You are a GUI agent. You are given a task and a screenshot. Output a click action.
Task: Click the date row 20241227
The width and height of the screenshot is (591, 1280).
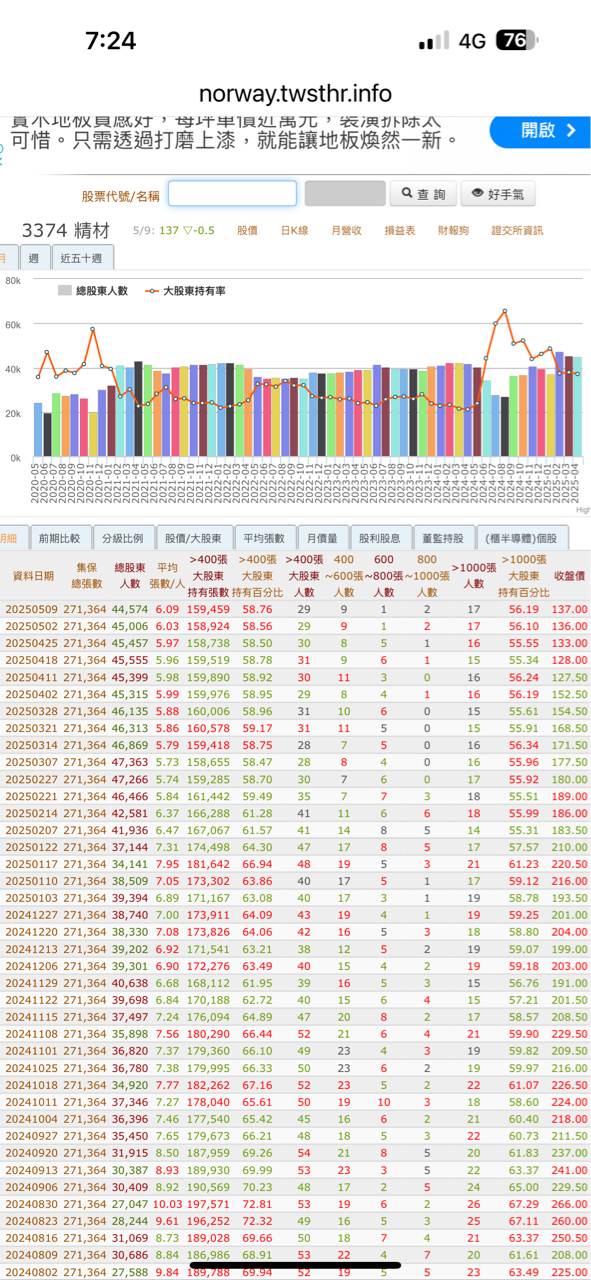tap(31, 915)
